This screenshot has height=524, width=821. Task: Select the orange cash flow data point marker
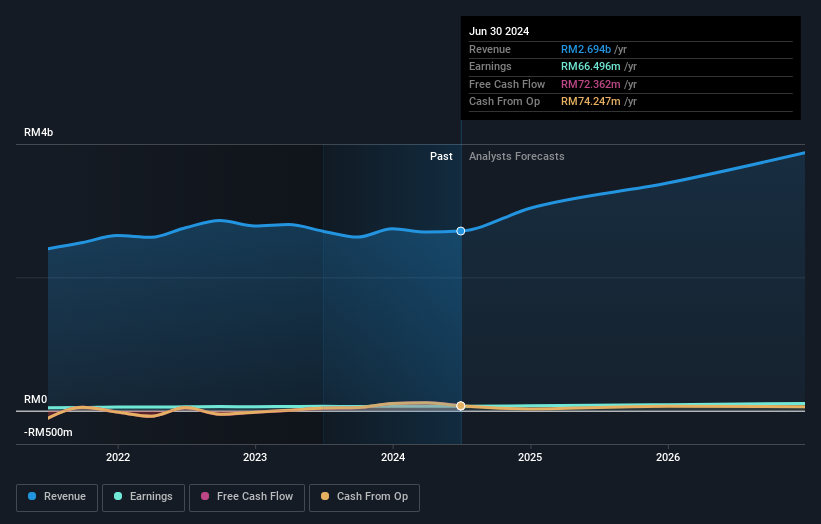click(x=461, y=406)
